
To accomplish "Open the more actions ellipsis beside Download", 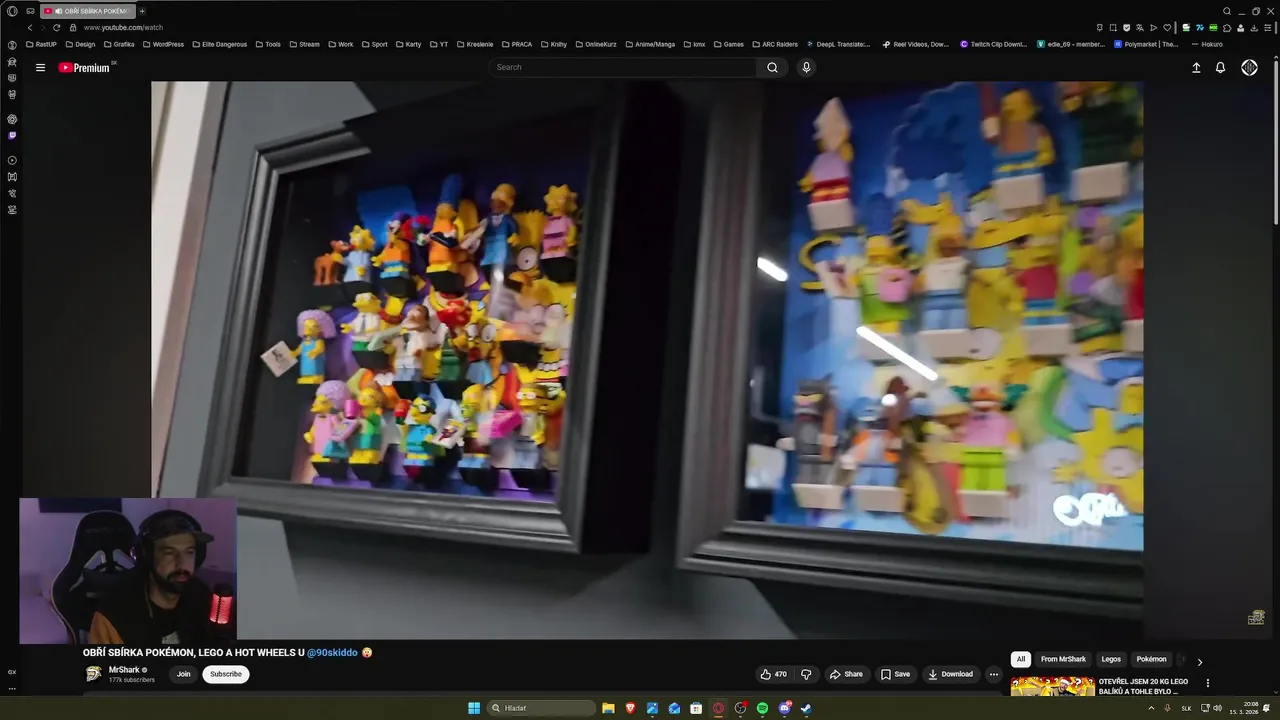I will point(993,674).
